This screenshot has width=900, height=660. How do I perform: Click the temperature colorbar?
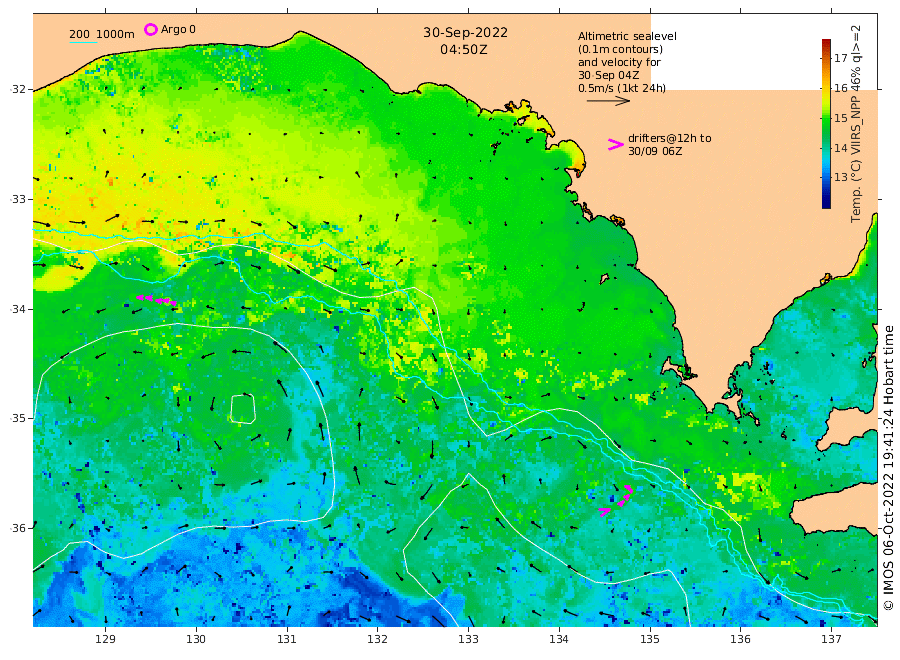click(x=826, y=123)
